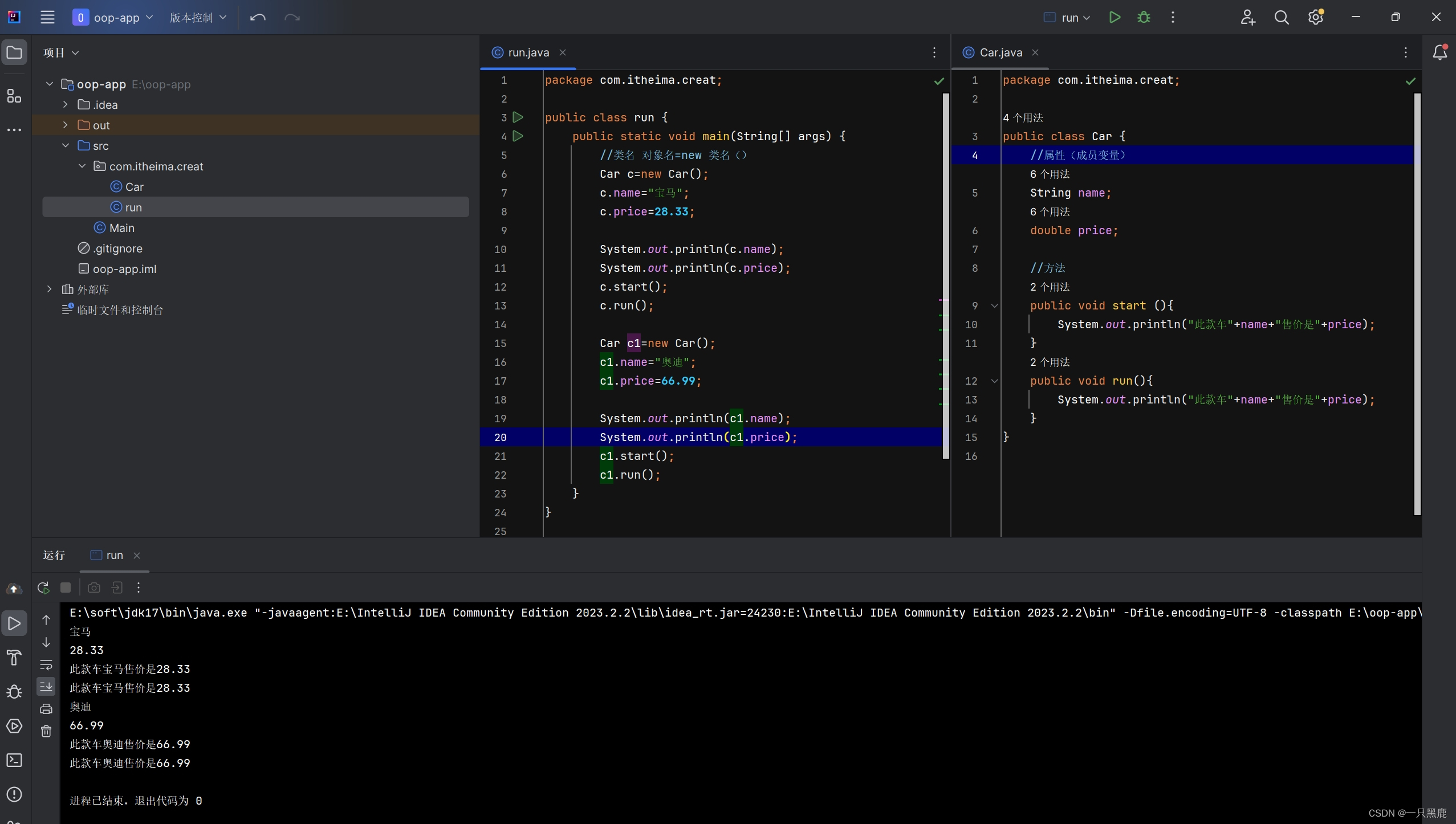Show more tool windows ellipsis
The width and height of the screenshot is (1456, 824).
(14, 130)
